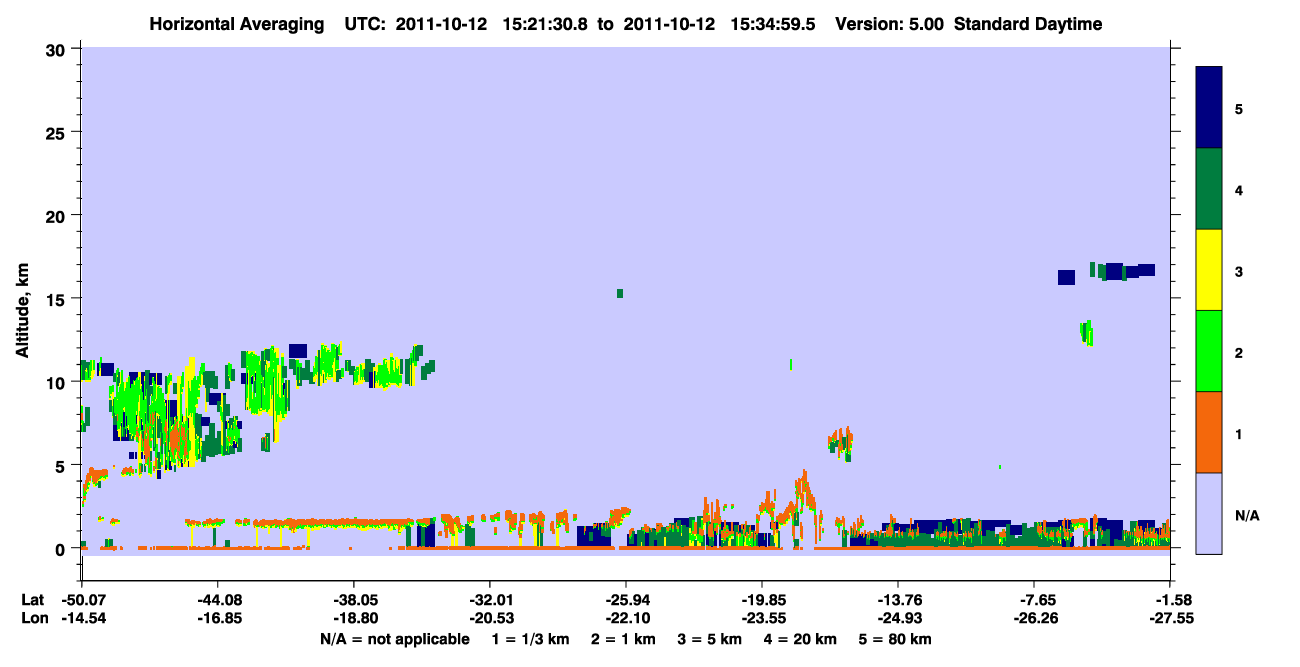This screenshot has height=667, width=1300.
Task: Click the '25' altitude tick label
Action: [x=57, y=132]
